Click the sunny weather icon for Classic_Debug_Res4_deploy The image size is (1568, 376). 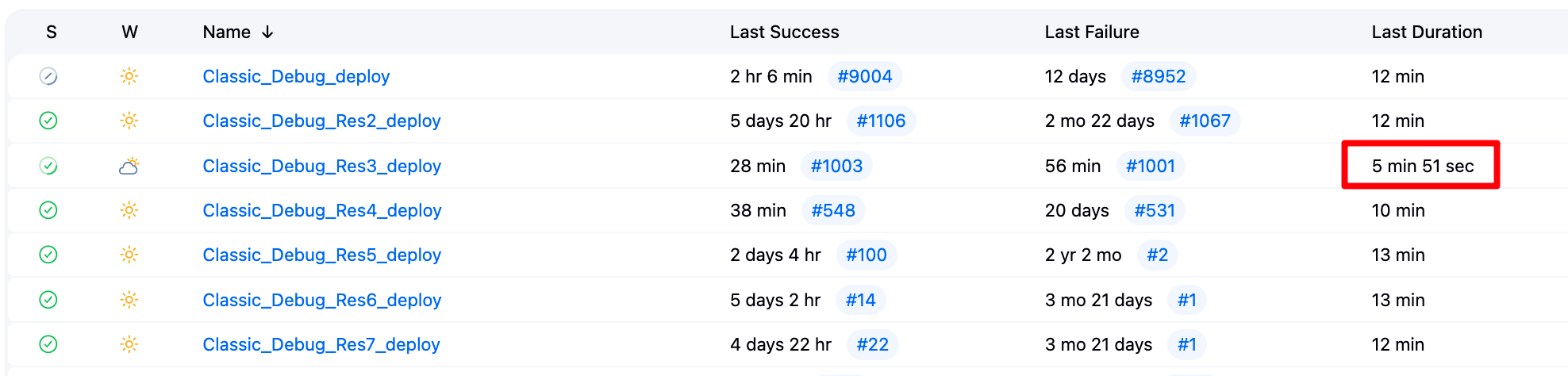pos(129,210)
